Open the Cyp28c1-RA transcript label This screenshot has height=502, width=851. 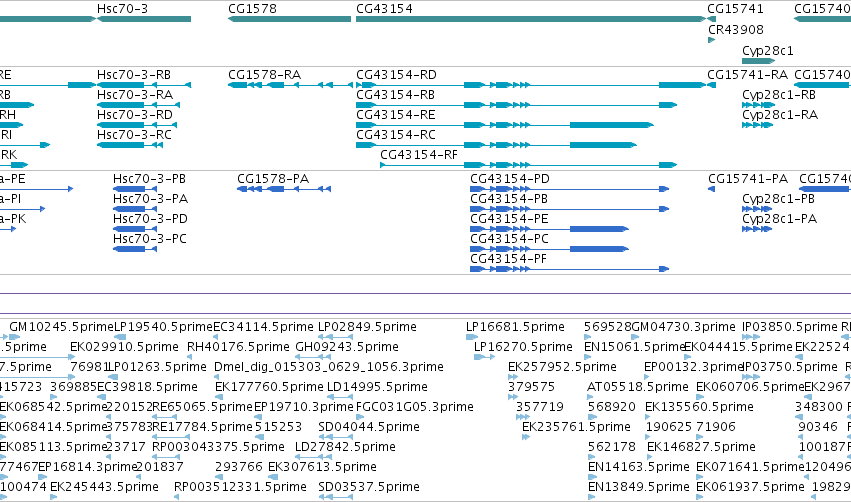[780, 115]
